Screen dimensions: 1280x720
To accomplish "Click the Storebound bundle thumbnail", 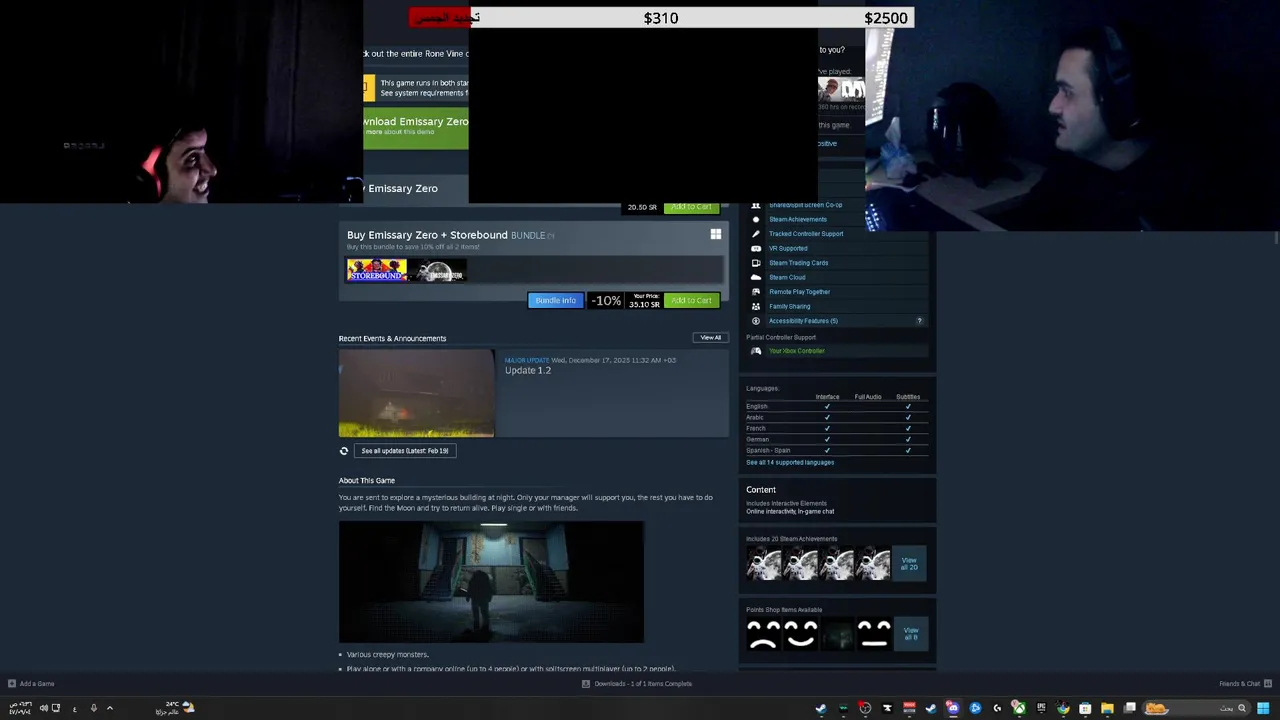I will [377, 271].
